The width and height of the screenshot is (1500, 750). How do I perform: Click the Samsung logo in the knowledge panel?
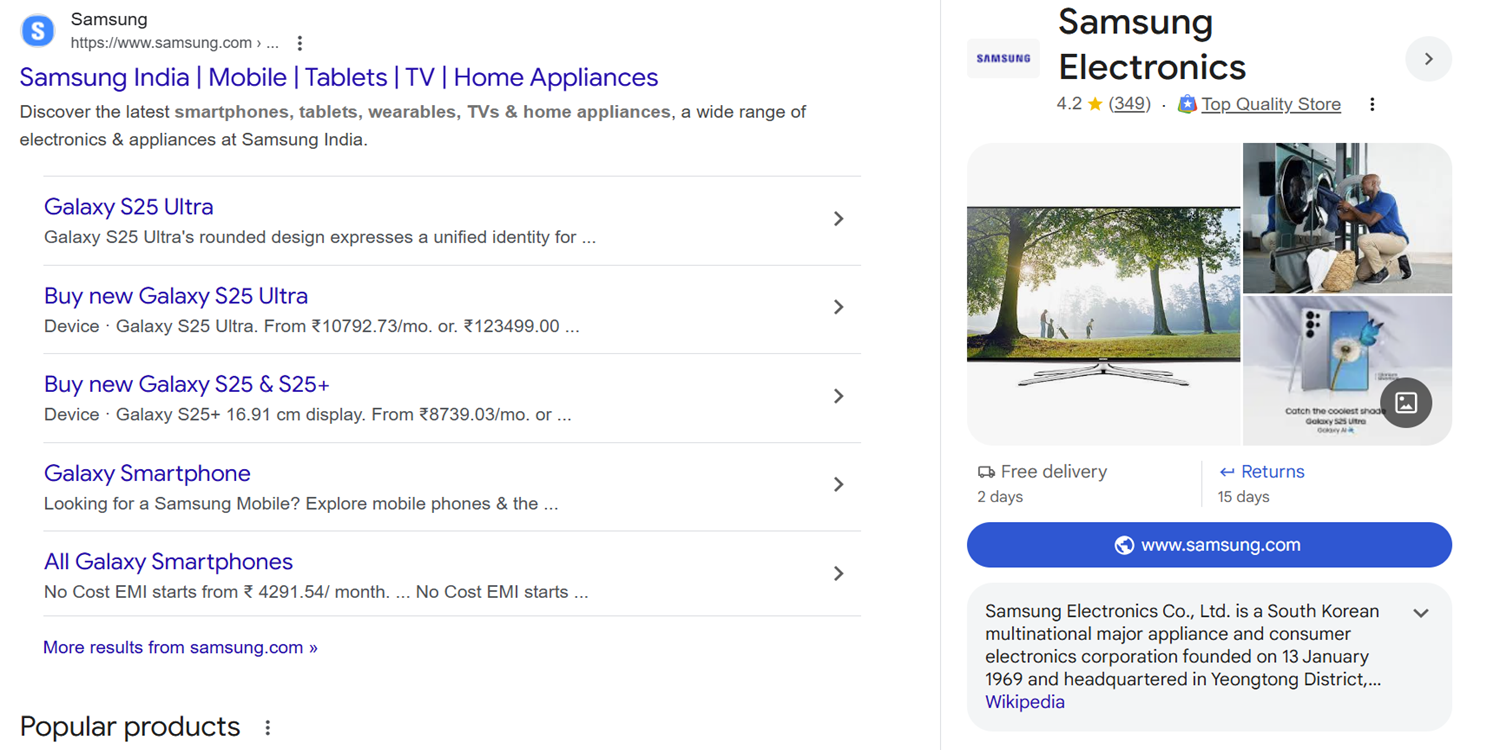click(1003, 59)
